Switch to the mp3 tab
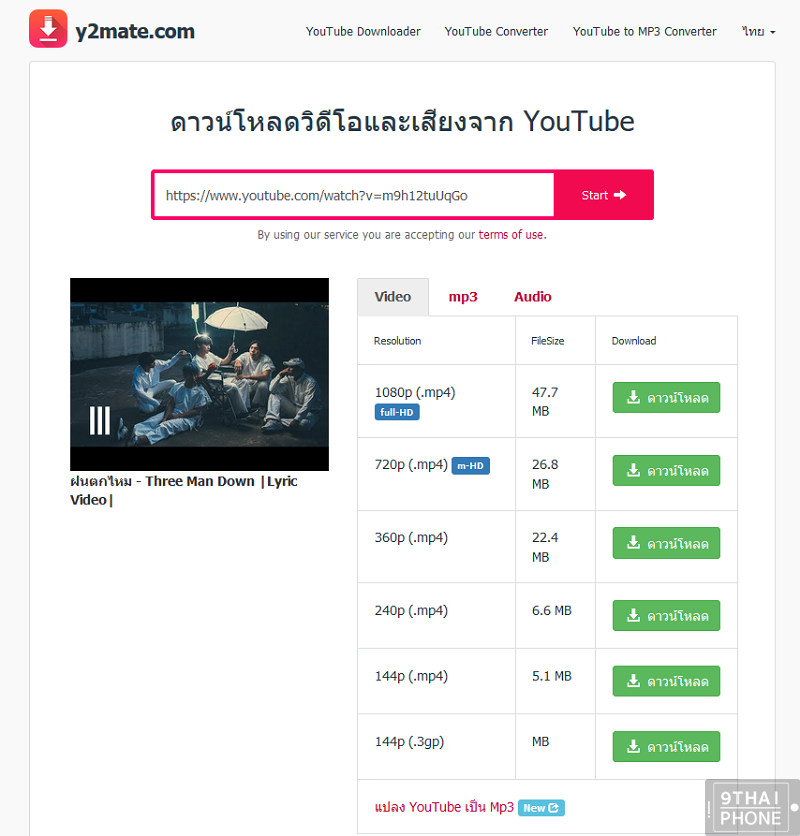800x836 pixels. (463, 297)
